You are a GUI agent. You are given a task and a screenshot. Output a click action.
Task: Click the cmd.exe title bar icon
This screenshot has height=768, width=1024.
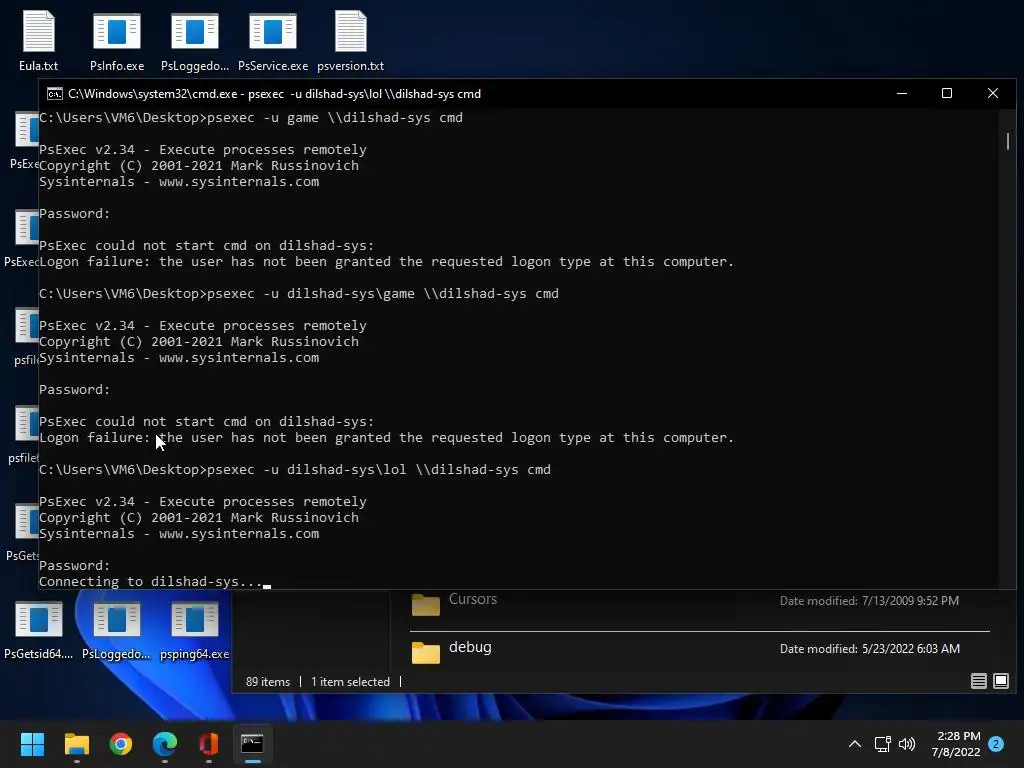click(x=55, y=94)
